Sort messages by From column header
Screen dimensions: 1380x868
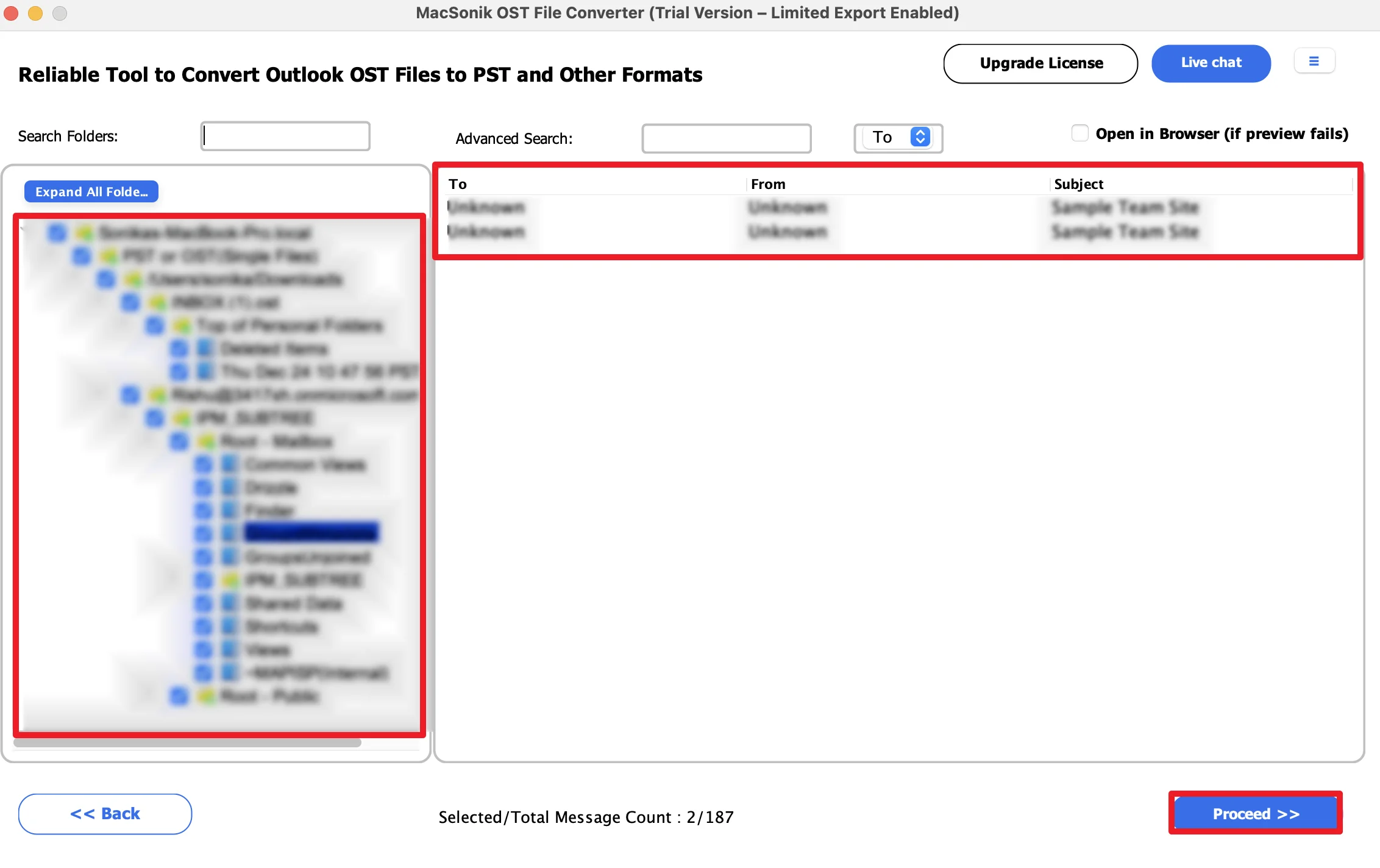(768, 184)
